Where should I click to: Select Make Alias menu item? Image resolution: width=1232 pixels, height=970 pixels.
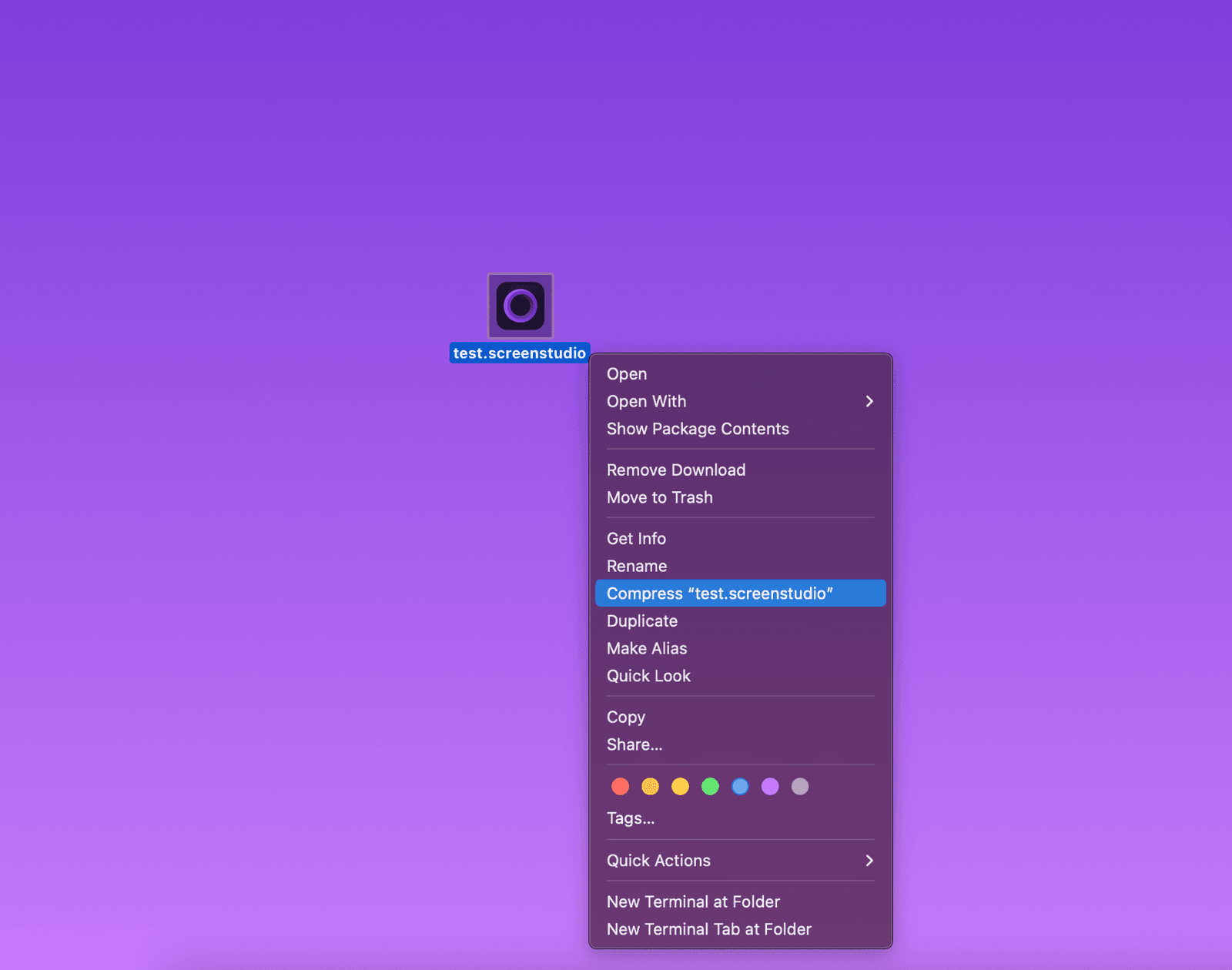coord(646,649)
